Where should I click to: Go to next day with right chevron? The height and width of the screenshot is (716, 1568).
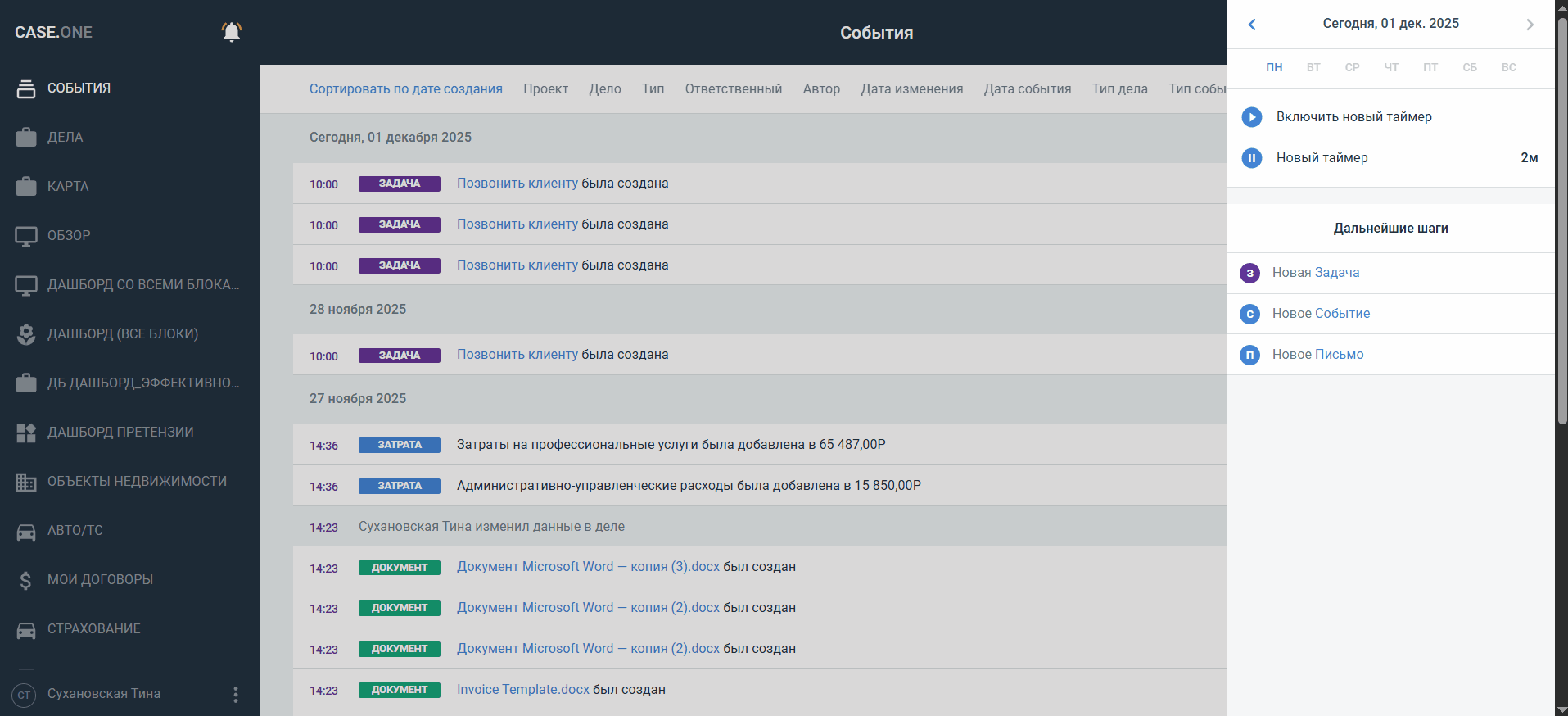(x=1530, y=25)
